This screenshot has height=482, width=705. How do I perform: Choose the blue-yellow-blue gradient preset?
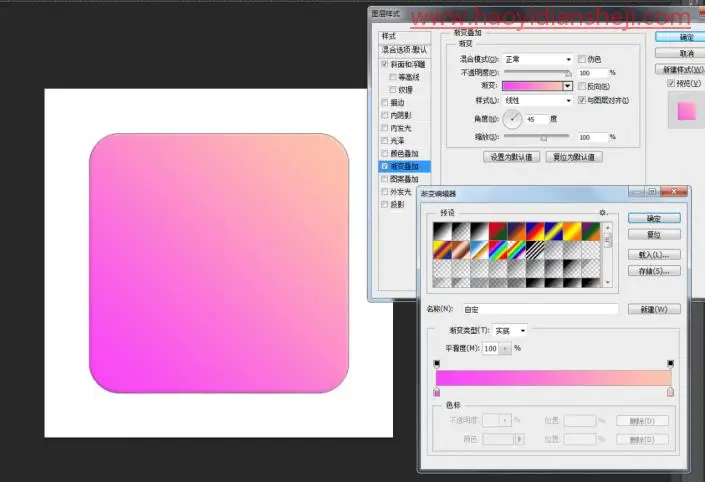pos(553,231)
